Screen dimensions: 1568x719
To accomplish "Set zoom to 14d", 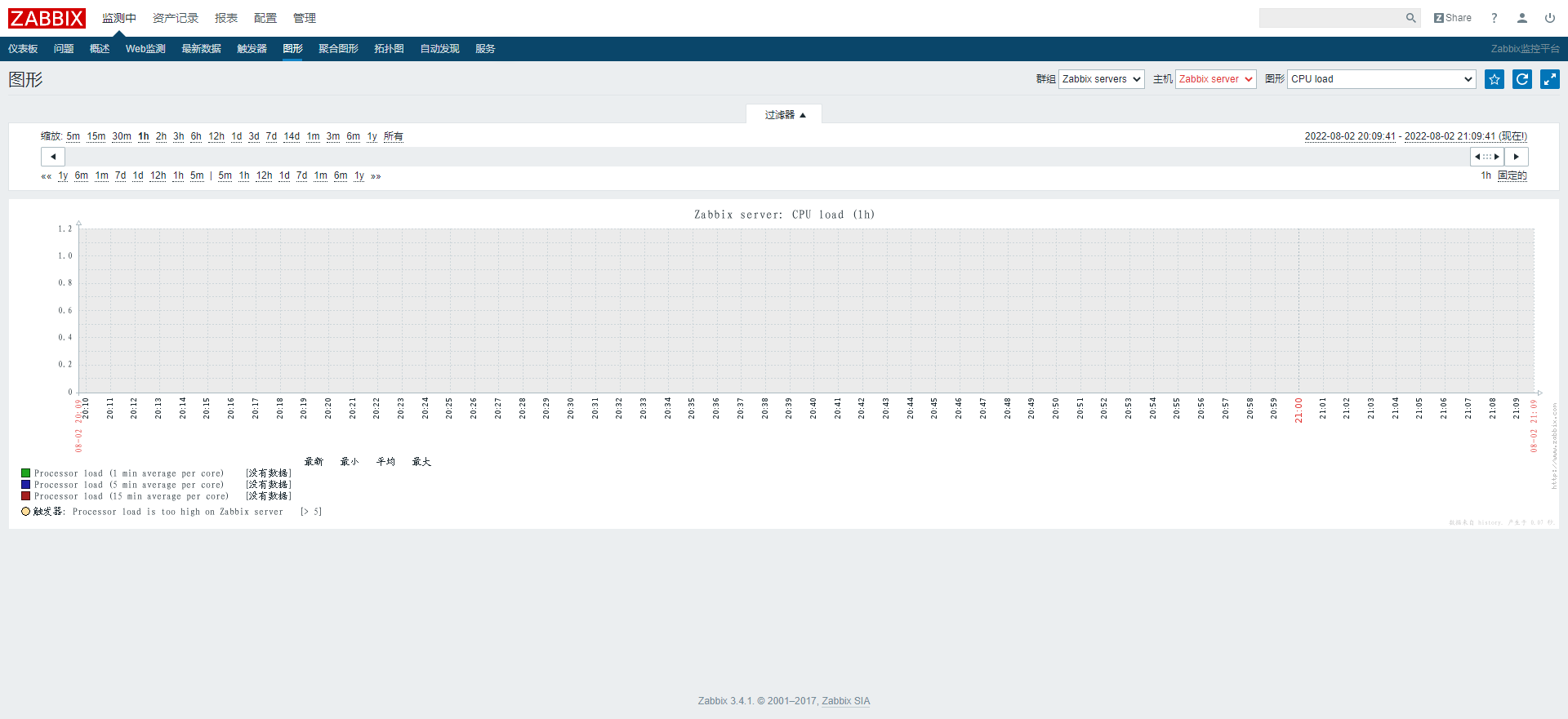I will [x=292, y=136].
